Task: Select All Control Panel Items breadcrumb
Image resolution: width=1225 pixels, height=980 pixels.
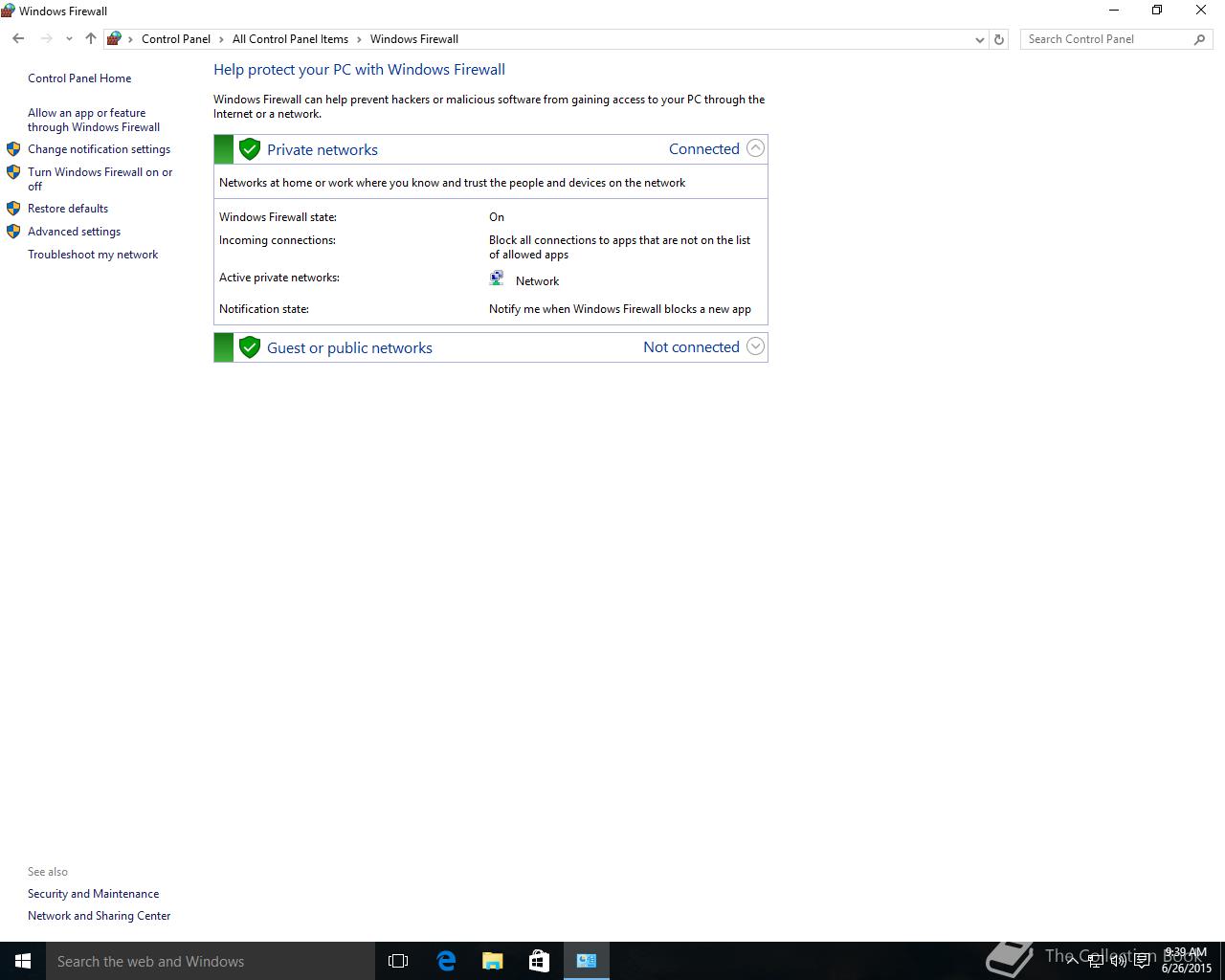Action: (290, 39)
